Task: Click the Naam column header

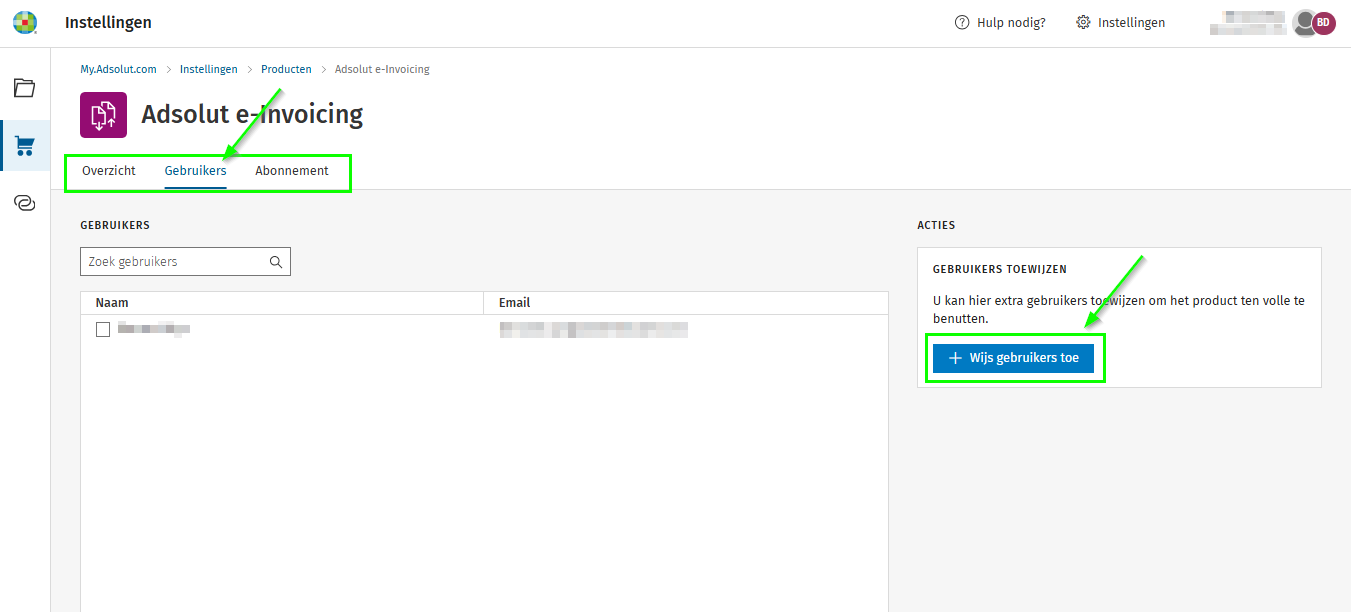Action: point(112,303)
